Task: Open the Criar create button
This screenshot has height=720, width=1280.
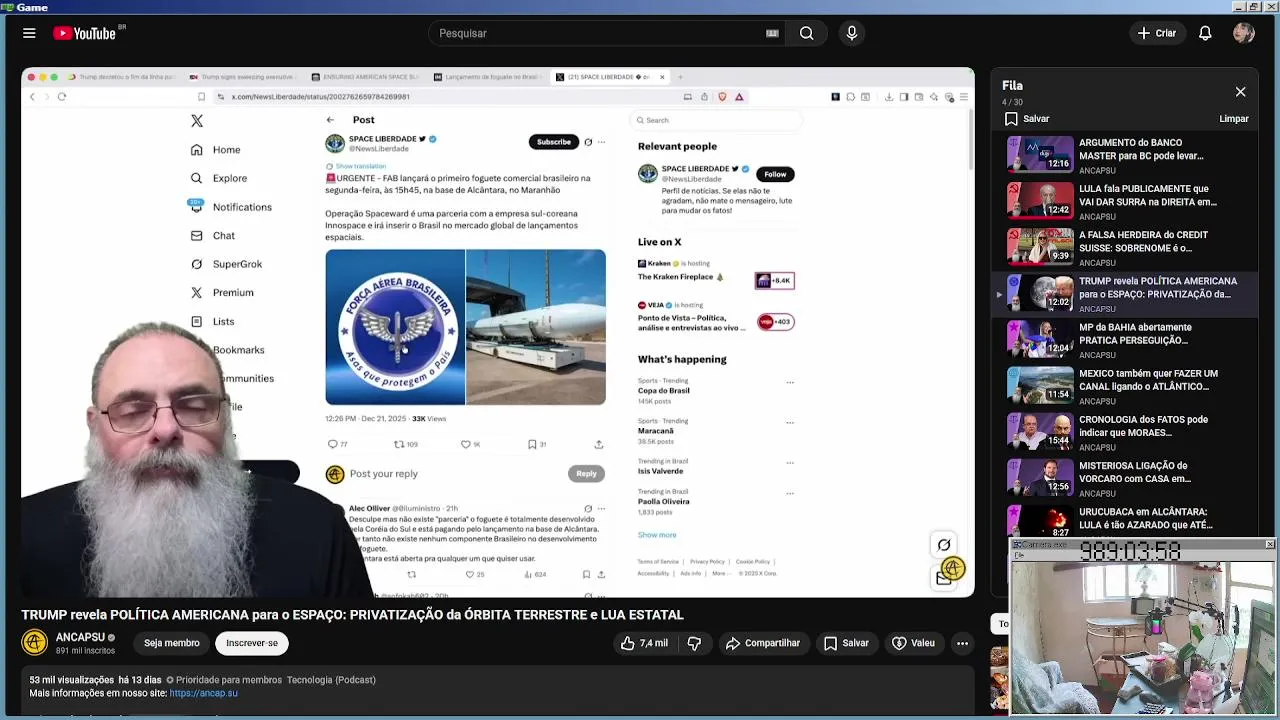Action: (x=1156, y=33)
